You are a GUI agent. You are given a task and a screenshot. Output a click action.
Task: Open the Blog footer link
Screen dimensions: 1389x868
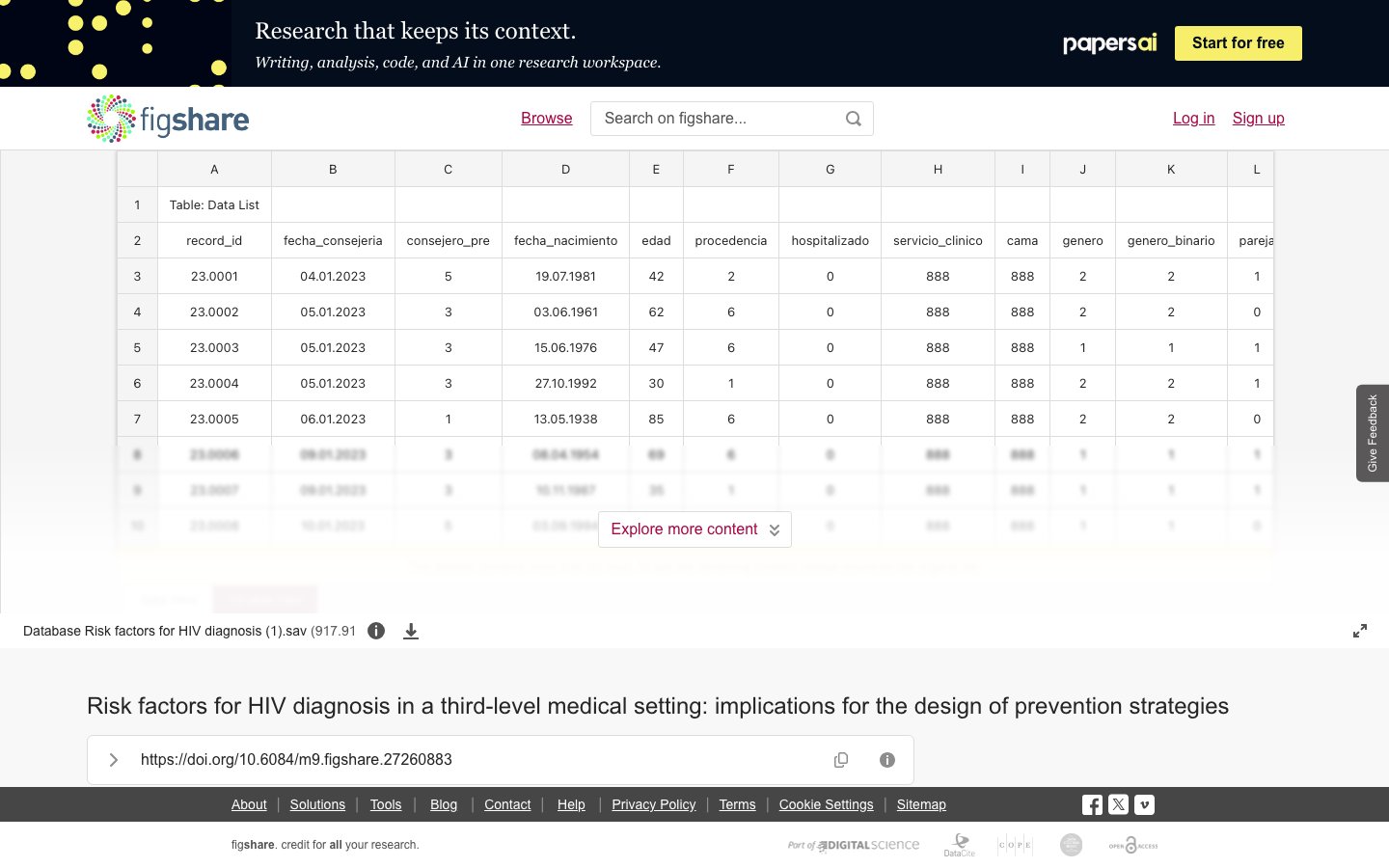(x=444, y=804)
